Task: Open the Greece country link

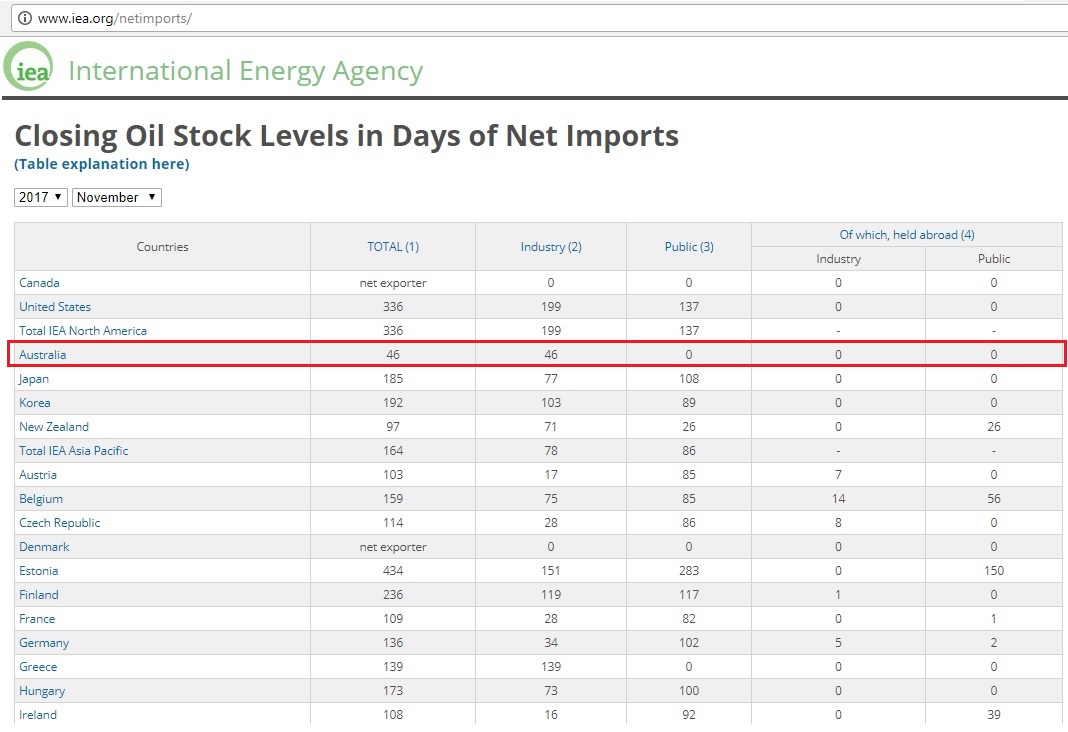Action: (38, 667)
